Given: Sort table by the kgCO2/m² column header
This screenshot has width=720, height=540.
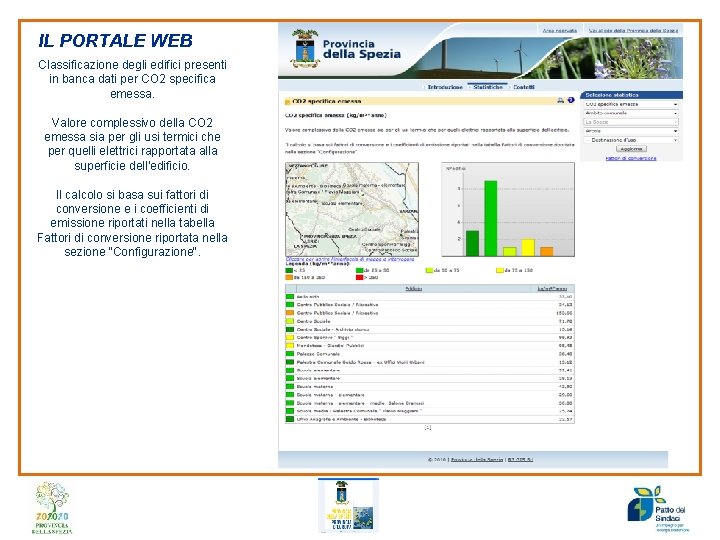Looking at the screenshot, I should [552, 288].
